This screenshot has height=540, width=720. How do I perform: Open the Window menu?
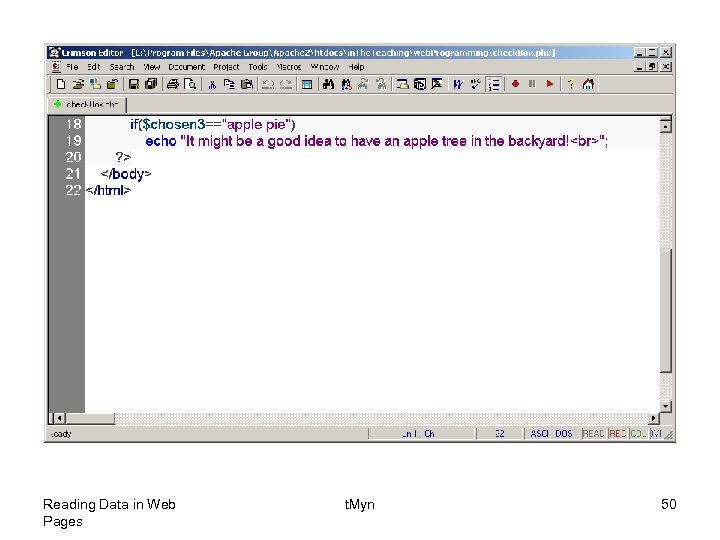point(325,67)
